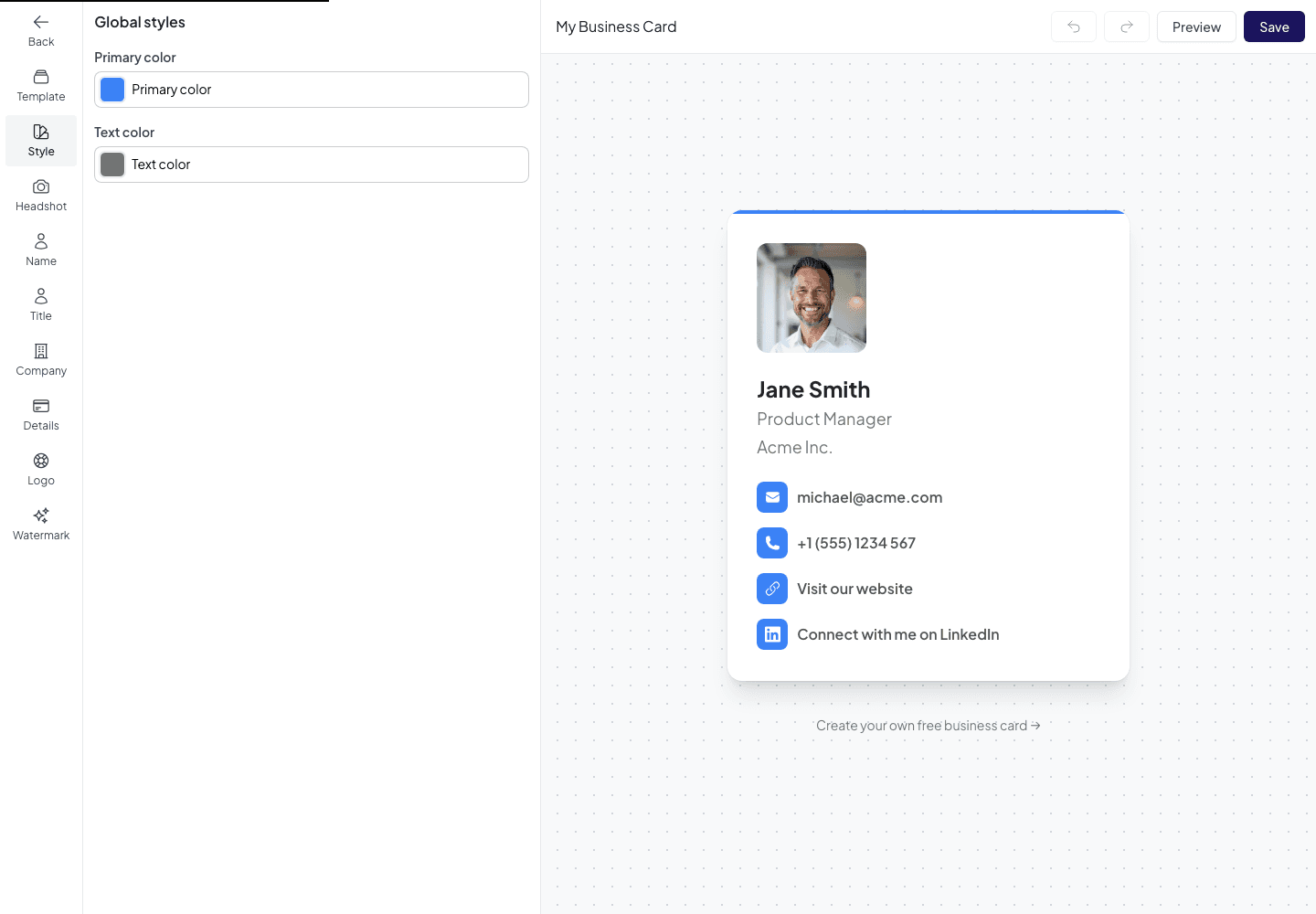Open the Watermark sparkle section
This screenshot has width=1316, height=914.
click(41, 525)
